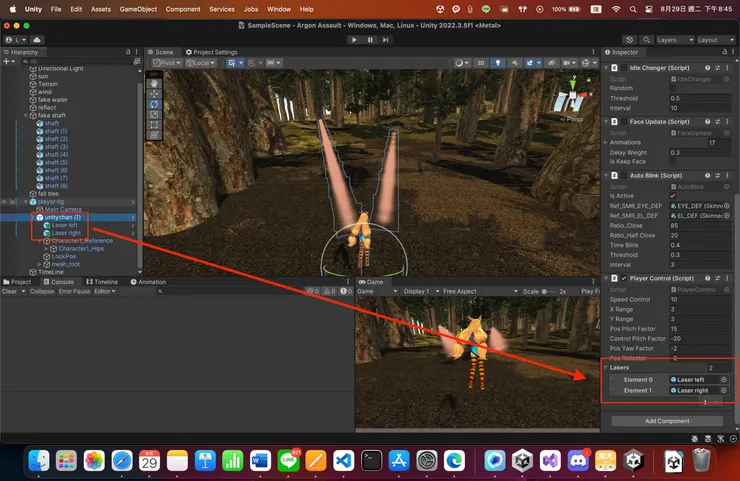
Task: Toggle Is Active checkbox in Auto Blink
Action: click(x=672, y=196)
